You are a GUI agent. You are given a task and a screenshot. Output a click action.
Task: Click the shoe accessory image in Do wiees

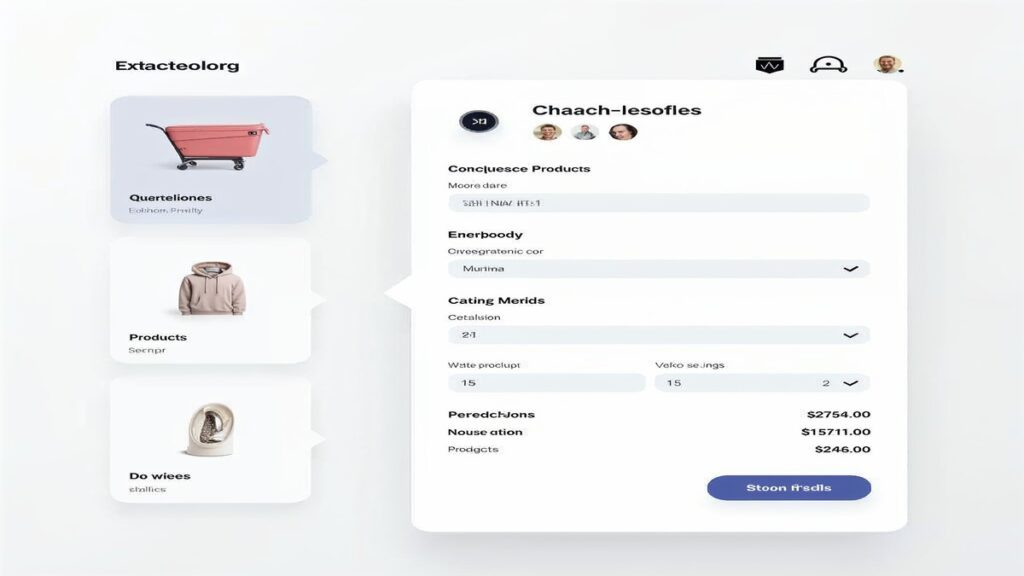(x=211, y=429)
